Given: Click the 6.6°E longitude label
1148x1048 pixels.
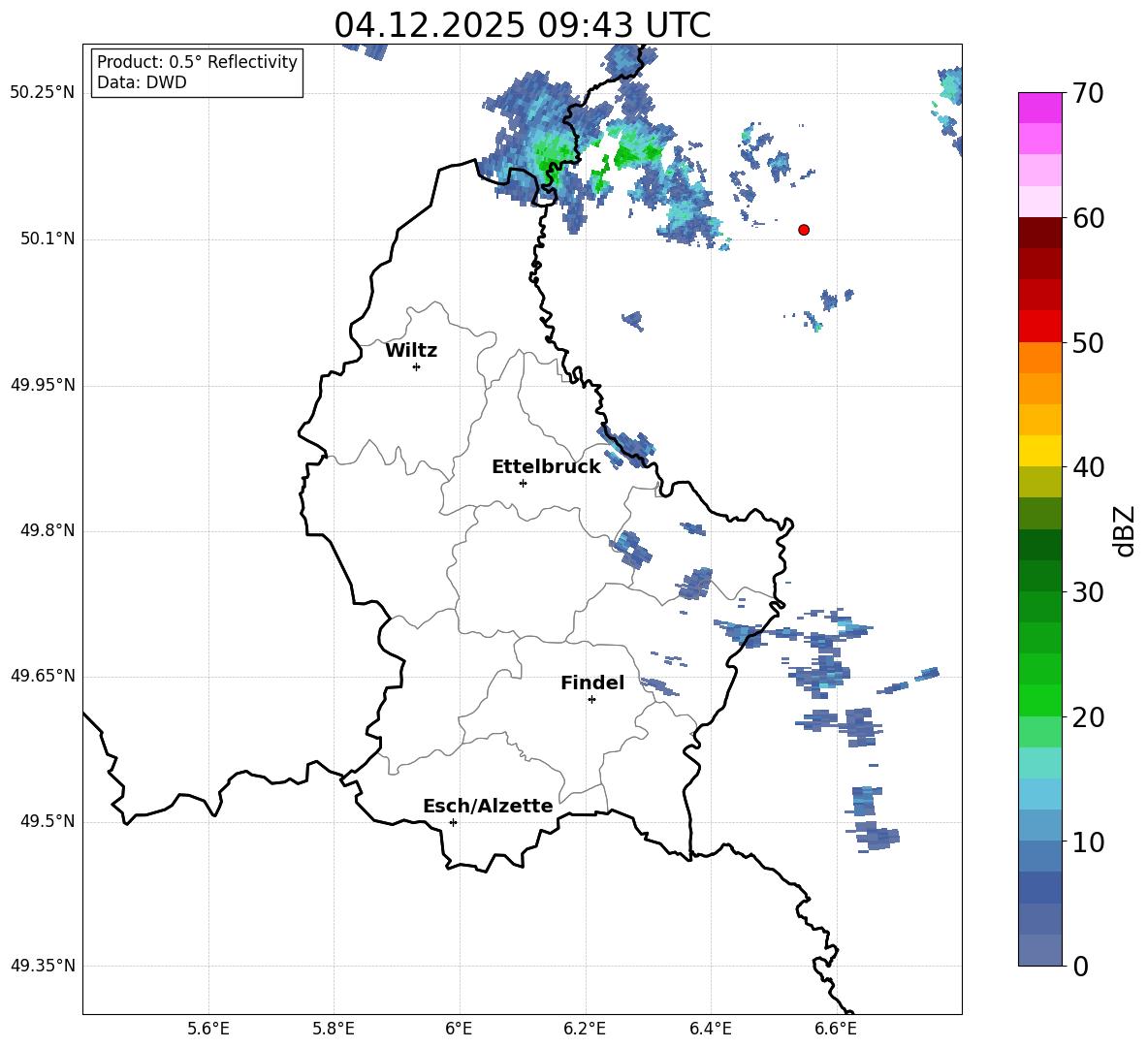Looking at the screenshot, I should point(836,1029).
